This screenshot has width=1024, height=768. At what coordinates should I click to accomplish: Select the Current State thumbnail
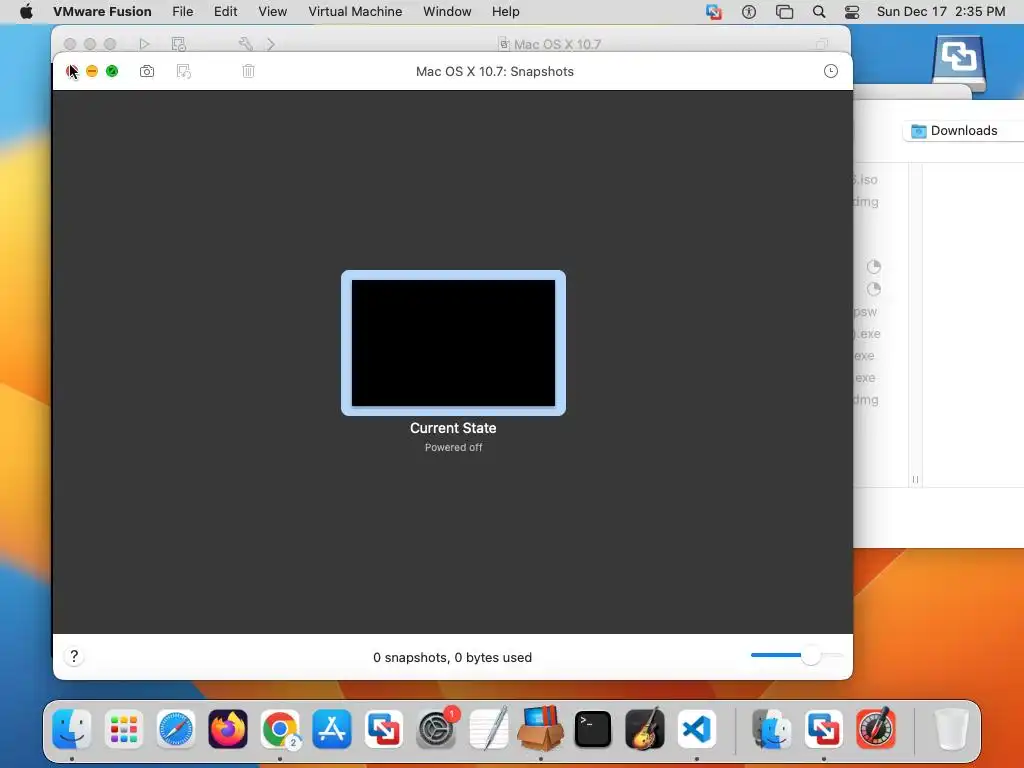(453, 343)
